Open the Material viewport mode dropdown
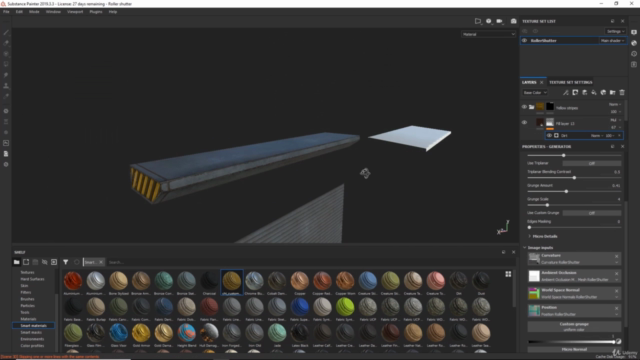Screen dimensions: 640x360 coord(488,34)
